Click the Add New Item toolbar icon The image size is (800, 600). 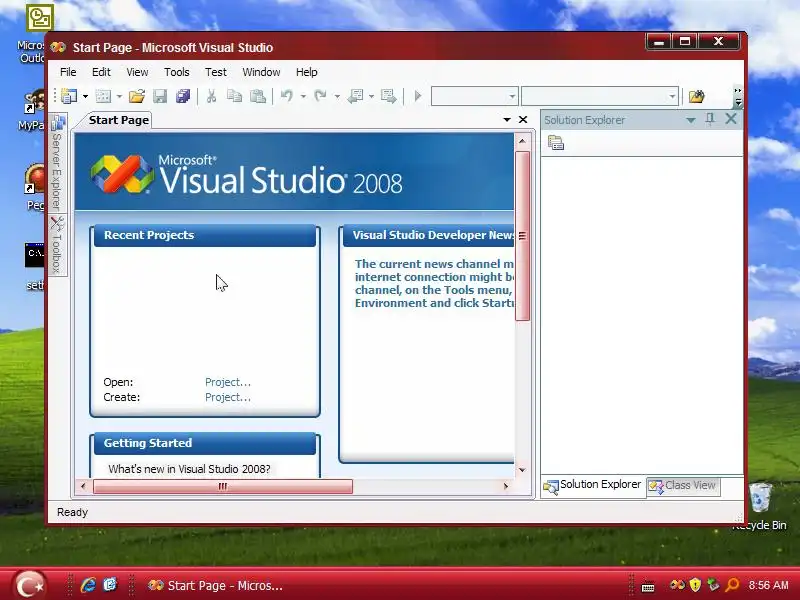[x=103, y=96]
